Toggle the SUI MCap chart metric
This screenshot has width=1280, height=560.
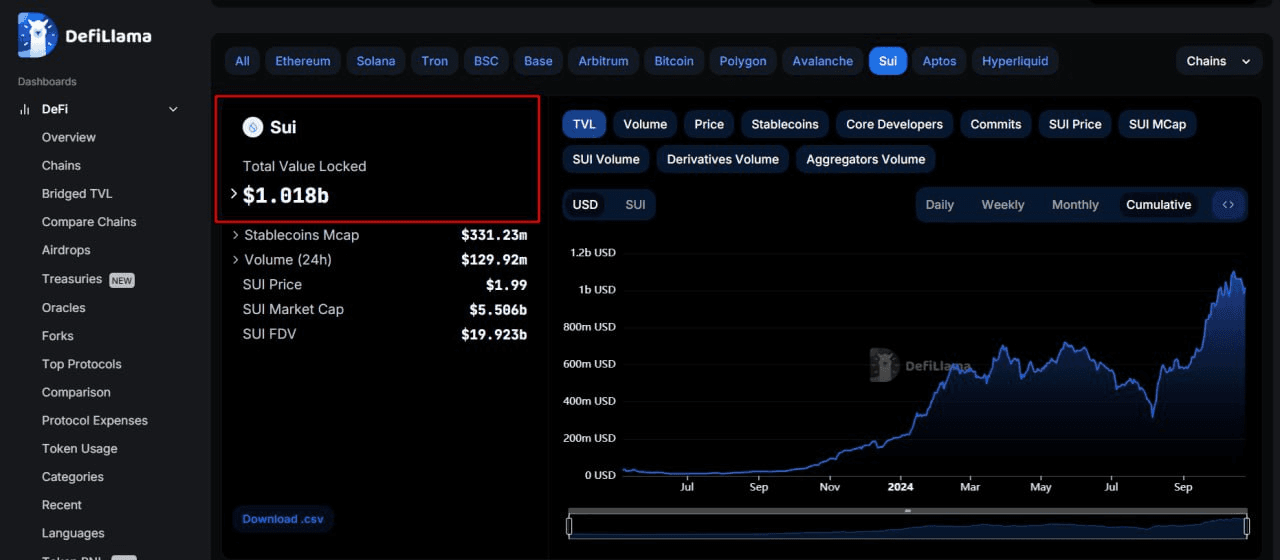pyautogui.click(x=1157, y=124)
